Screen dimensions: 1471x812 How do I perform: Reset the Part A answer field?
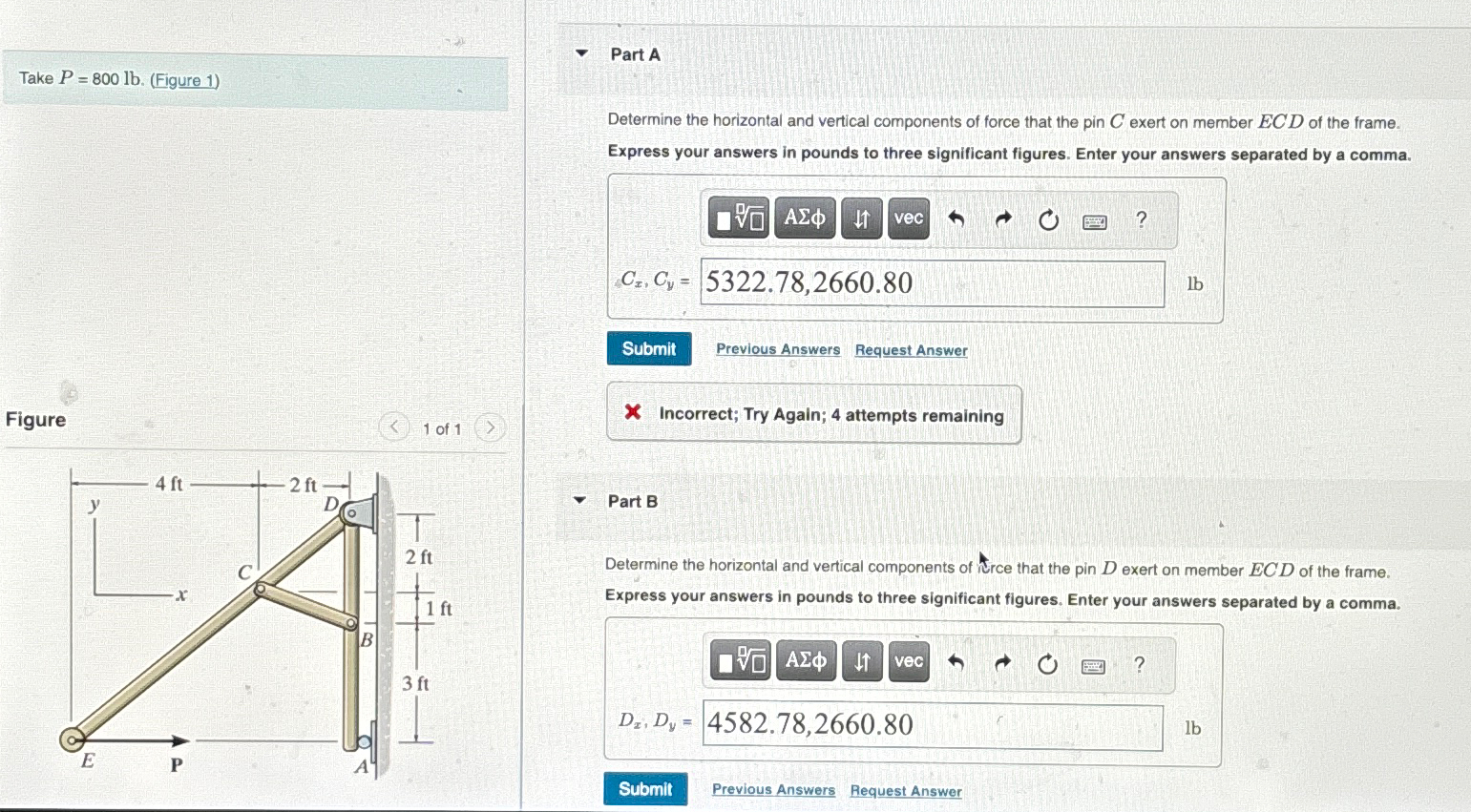point(1048,220)
